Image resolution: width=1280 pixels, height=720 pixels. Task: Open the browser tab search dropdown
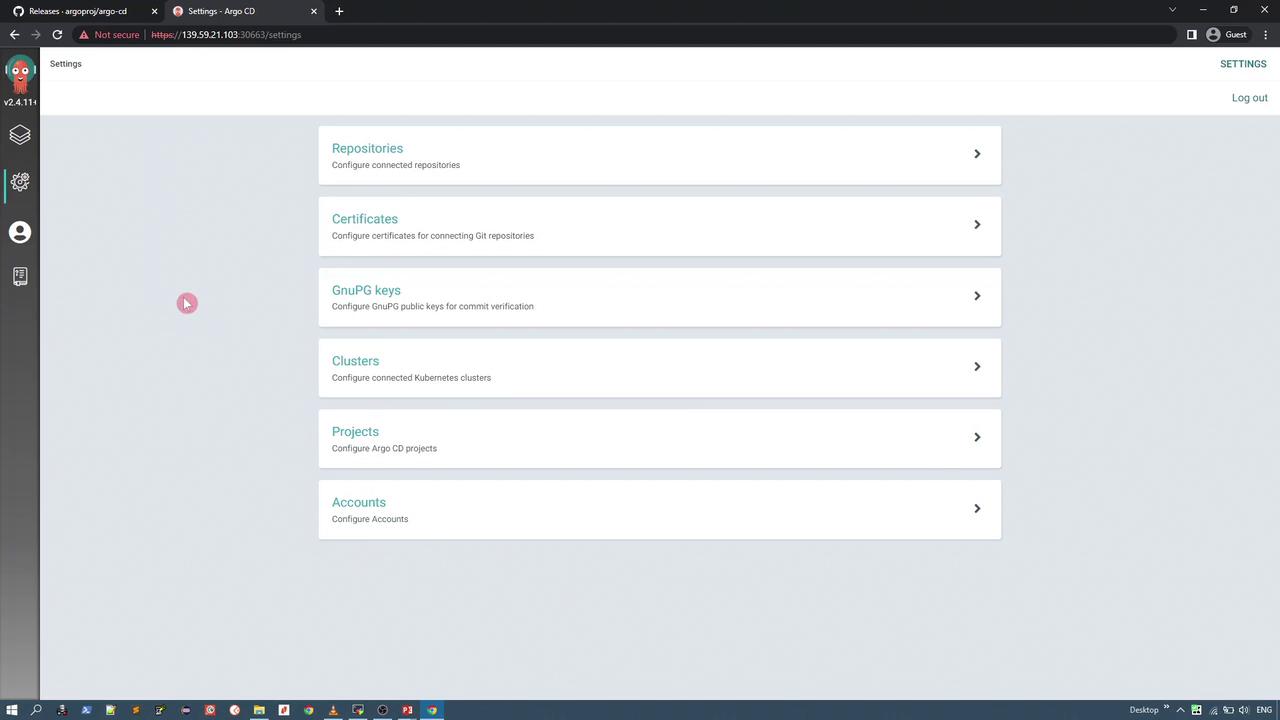(1172, 10)
